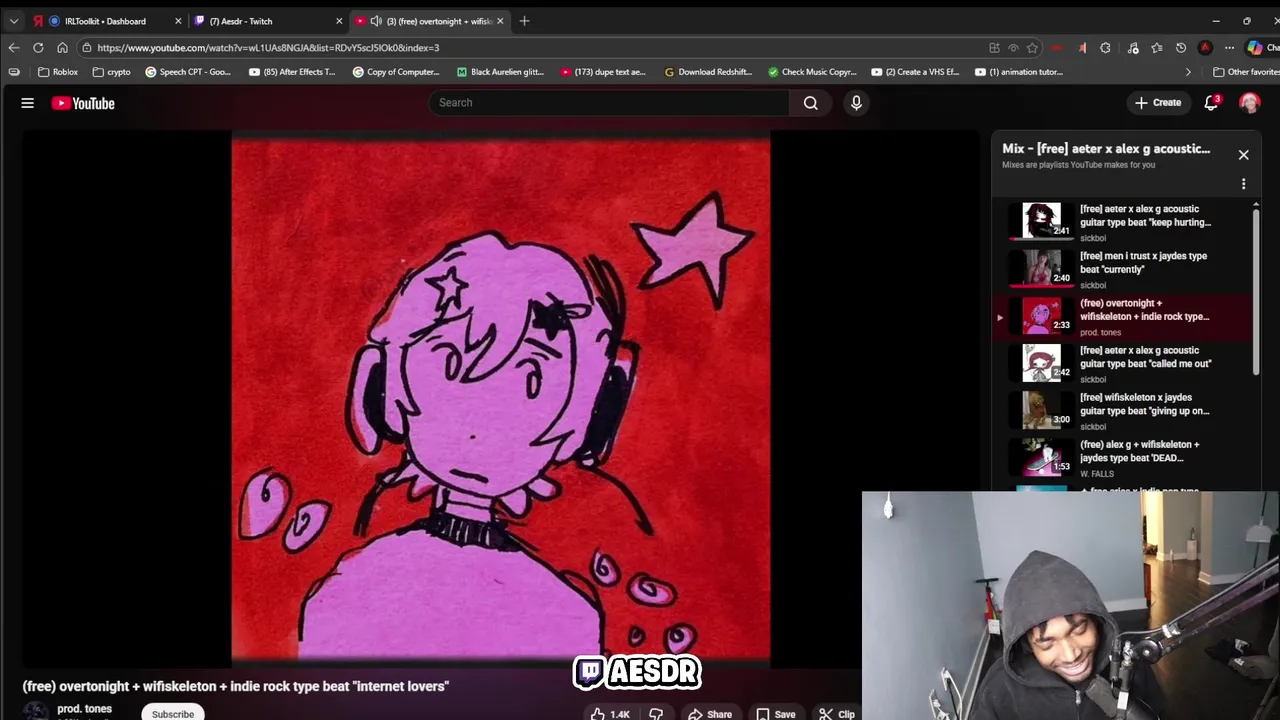Open the YouTube account avatar menu
The height and width of the screenshot is (720, 1280).
tap(1249, 103)
